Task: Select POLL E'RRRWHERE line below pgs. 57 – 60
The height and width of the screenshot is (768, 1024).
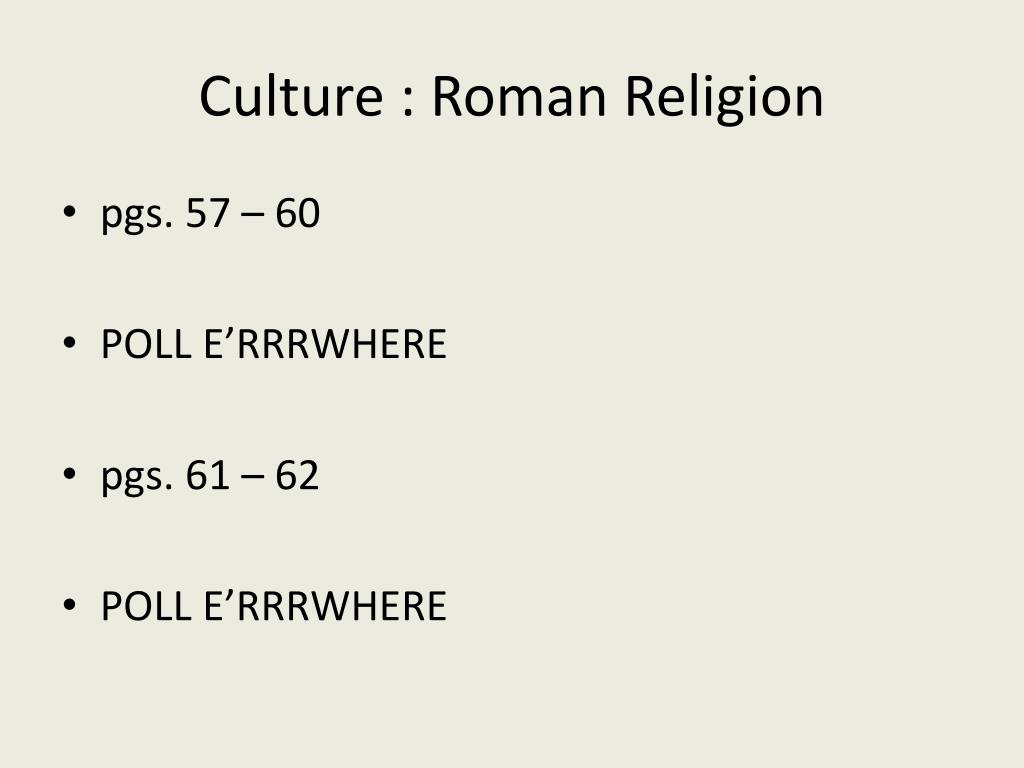Action: pyautogui.click(x=274, y=344)
